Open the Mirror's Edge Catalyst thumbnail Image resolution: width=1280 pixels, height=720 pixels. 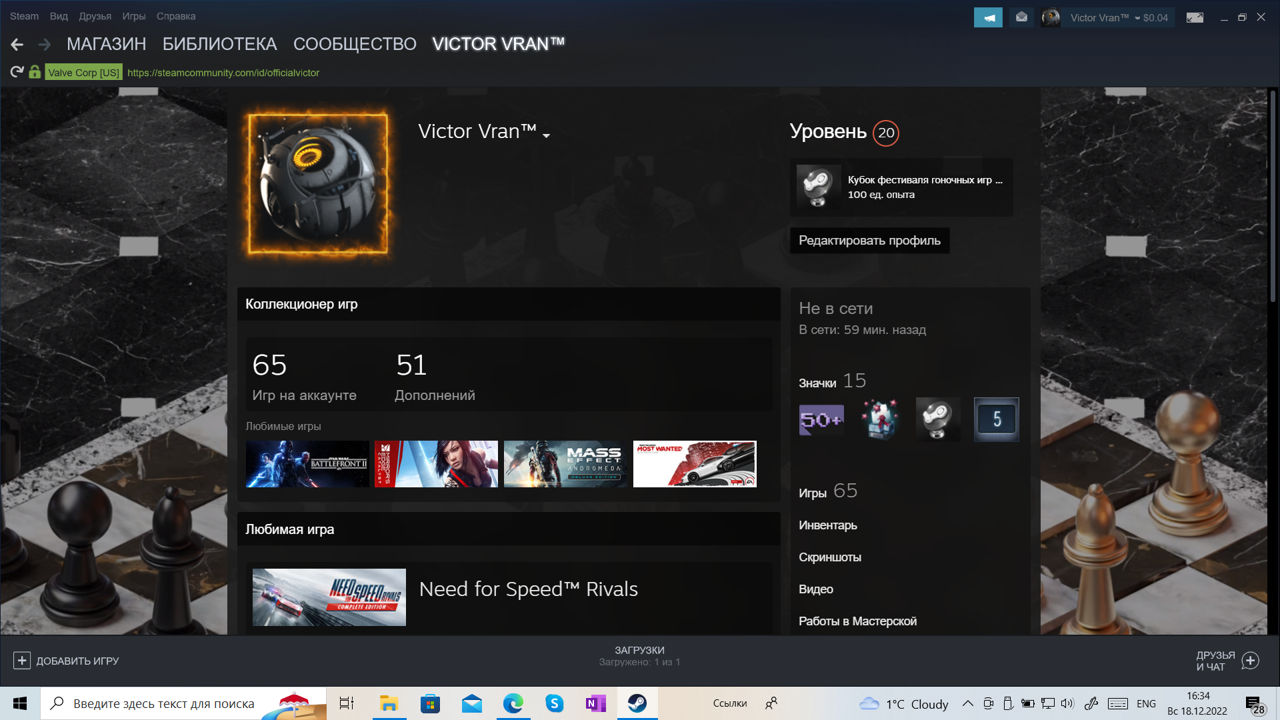pyautogui.click(x=436, y=464)
